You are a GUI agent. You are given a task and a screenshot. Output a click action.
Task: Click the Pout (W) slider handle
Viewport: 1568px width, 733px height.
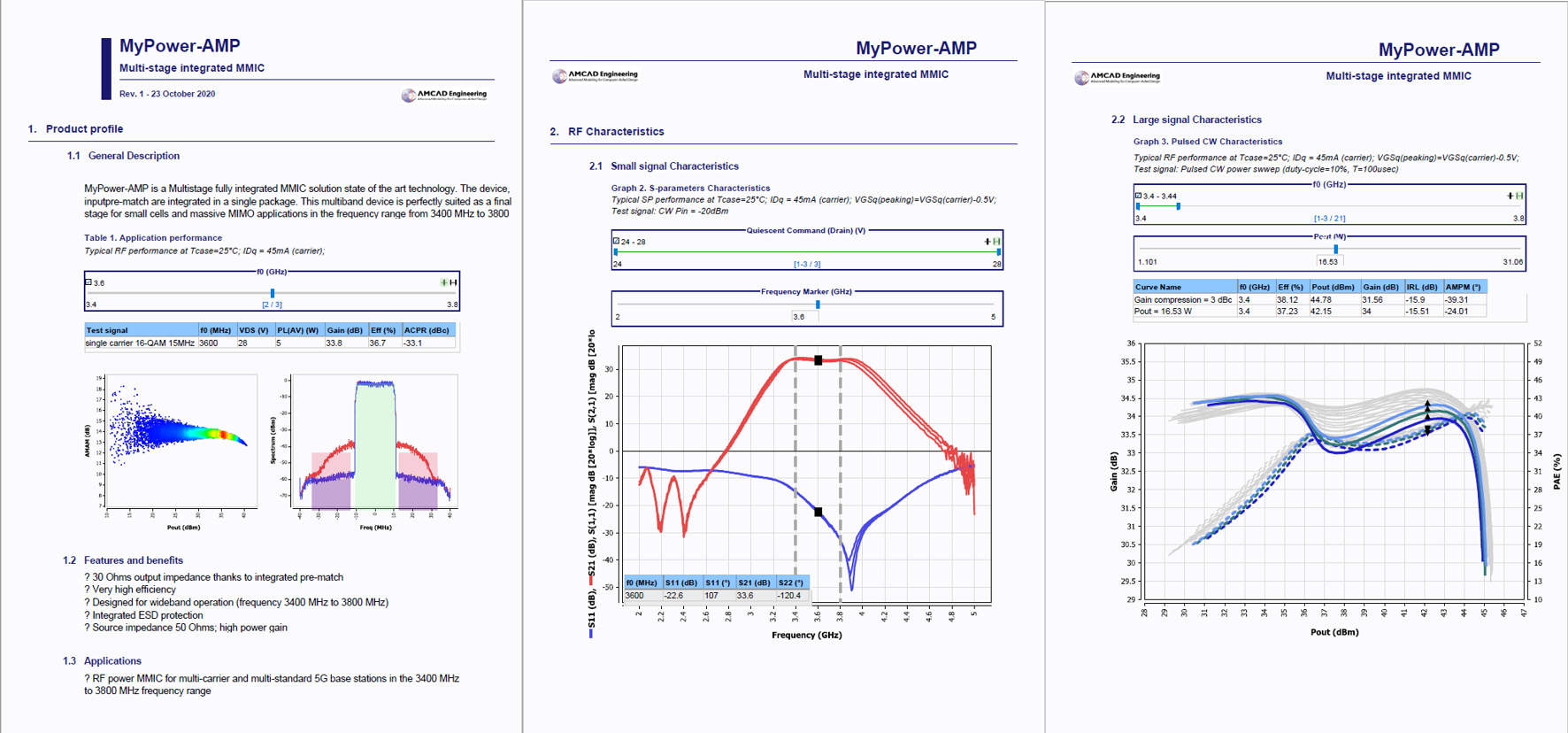tap(1335, 250)
